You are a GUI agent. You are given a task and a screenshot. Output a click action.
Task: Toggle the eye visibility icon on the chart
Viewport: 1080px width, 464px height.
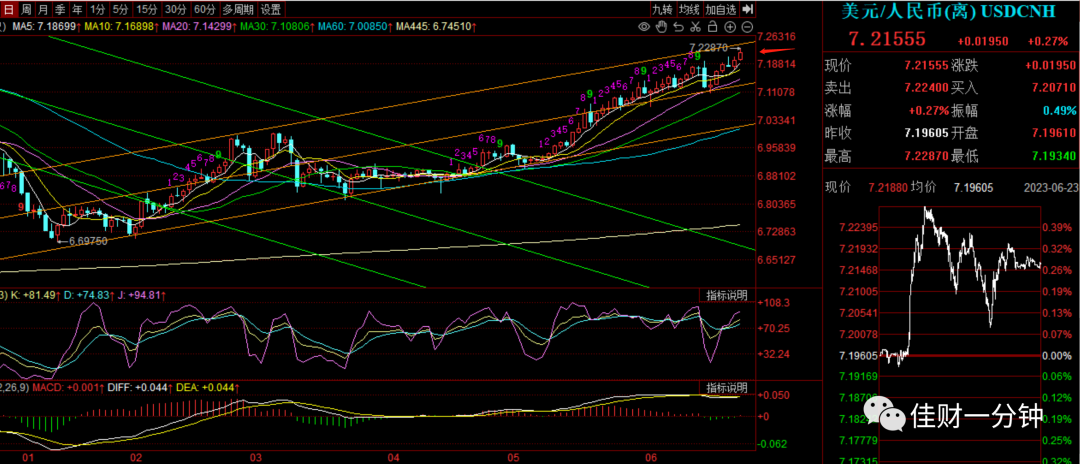(644, 27)
